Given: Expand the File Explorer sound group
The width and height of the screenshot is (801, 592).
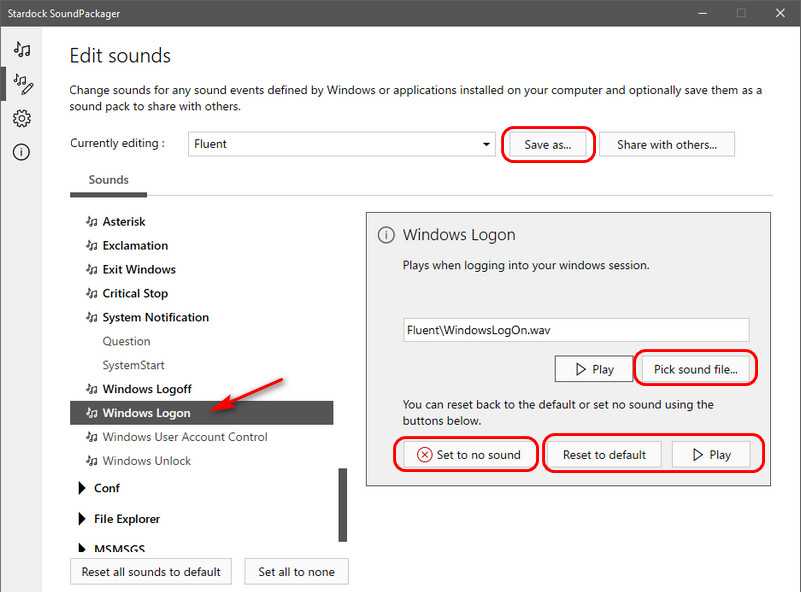Looking at the screenshot, I should 82,520.
